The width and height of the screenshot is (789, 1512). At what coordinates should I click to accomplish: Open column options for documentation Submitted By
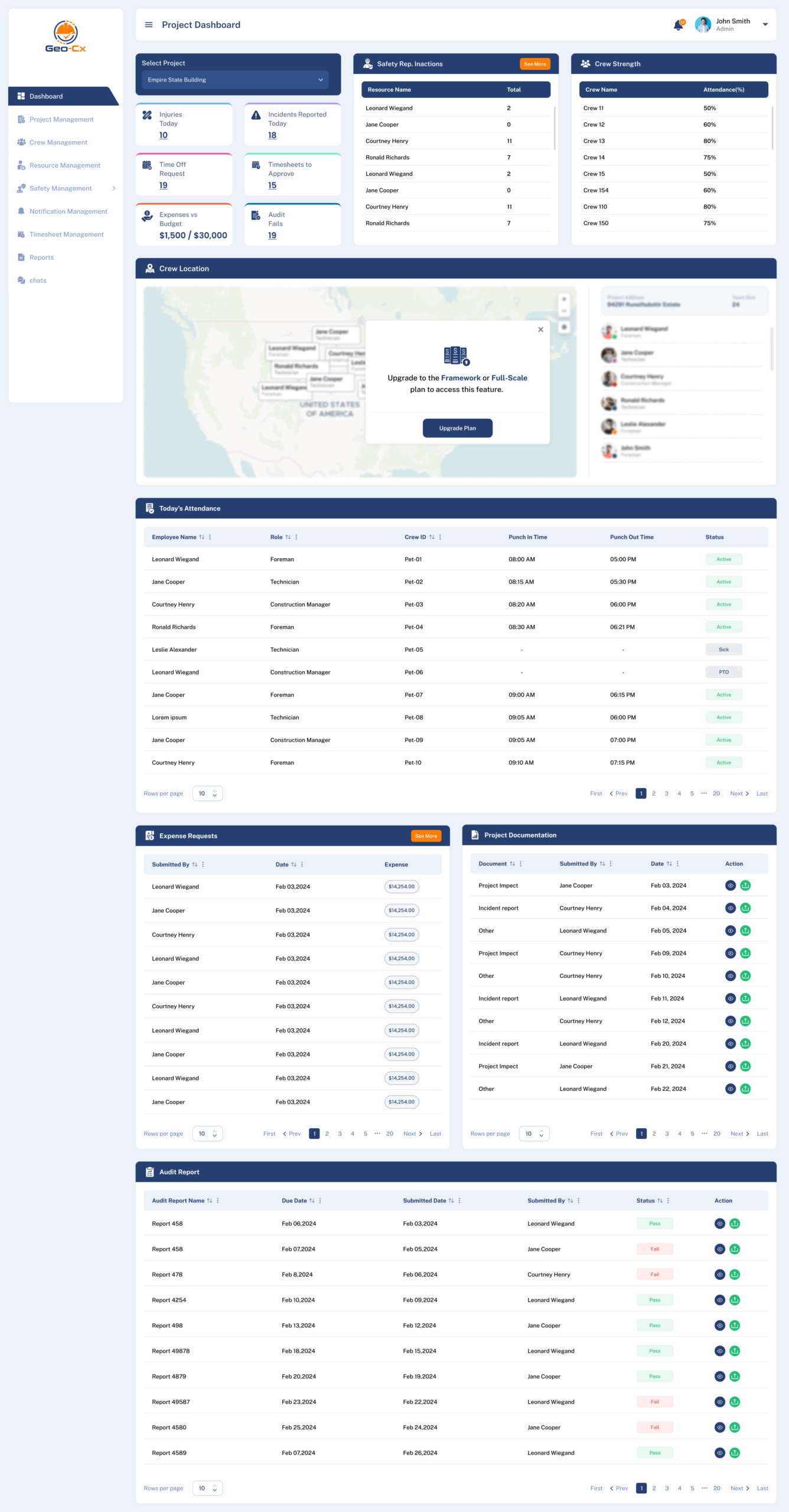pyautogui.click(x=611, y=863)
